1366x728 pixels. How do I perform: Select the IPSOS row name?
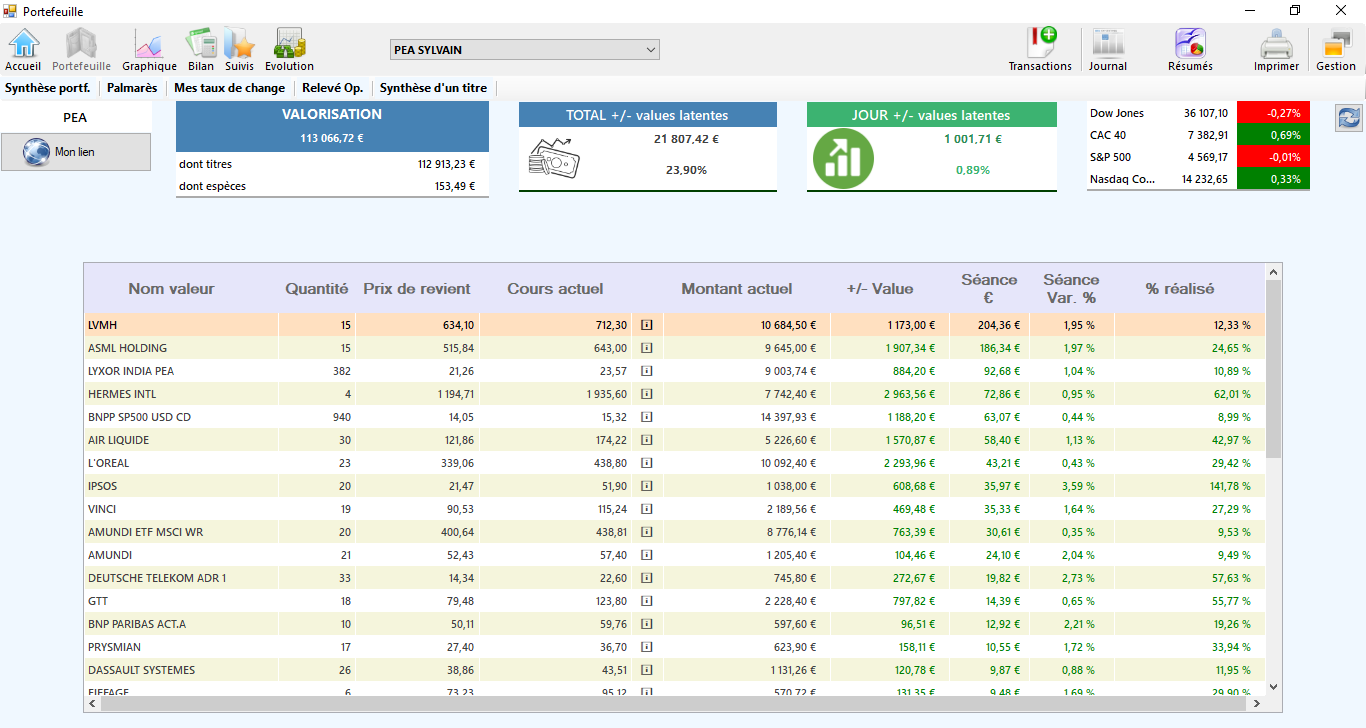[103, 486]
